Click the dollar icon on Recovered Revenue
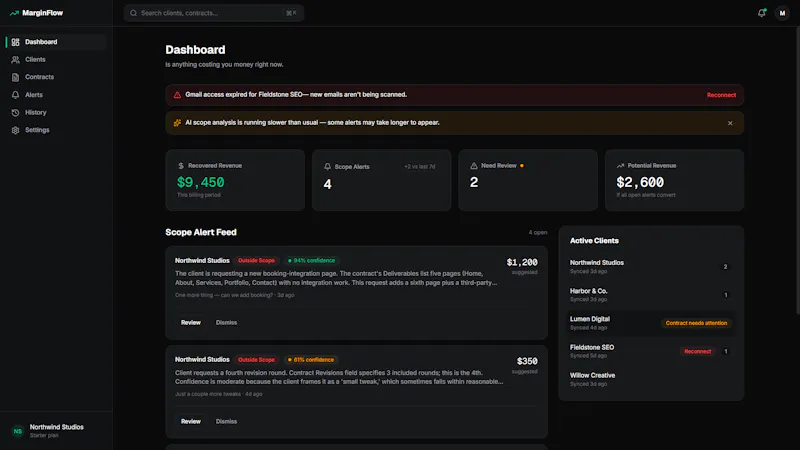800x450 pixels. 181,166
